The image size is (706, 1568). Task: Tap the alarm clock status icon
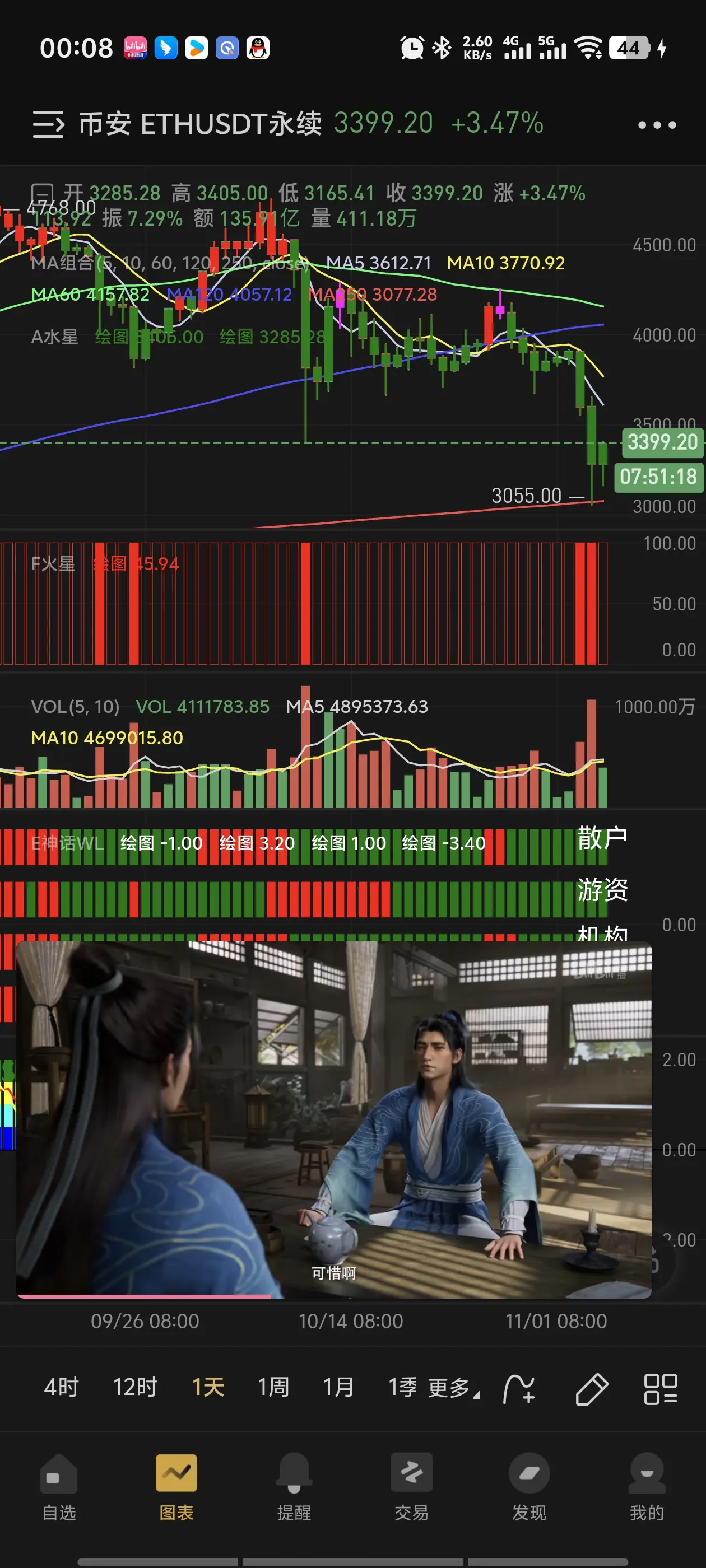[412, 48]
